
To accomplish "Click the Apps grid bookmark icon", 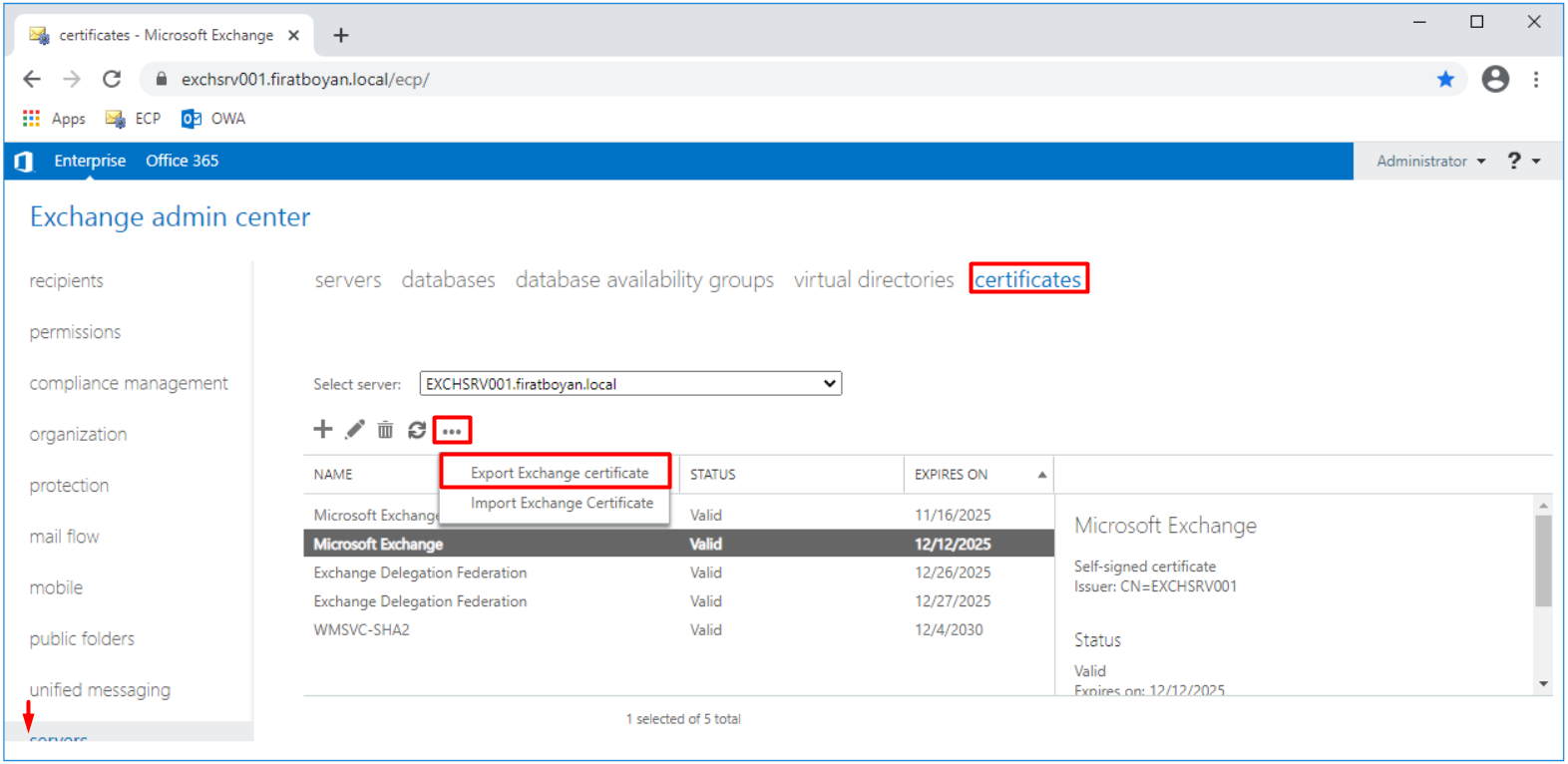I will pyautogui.click(x=32, y=119).
